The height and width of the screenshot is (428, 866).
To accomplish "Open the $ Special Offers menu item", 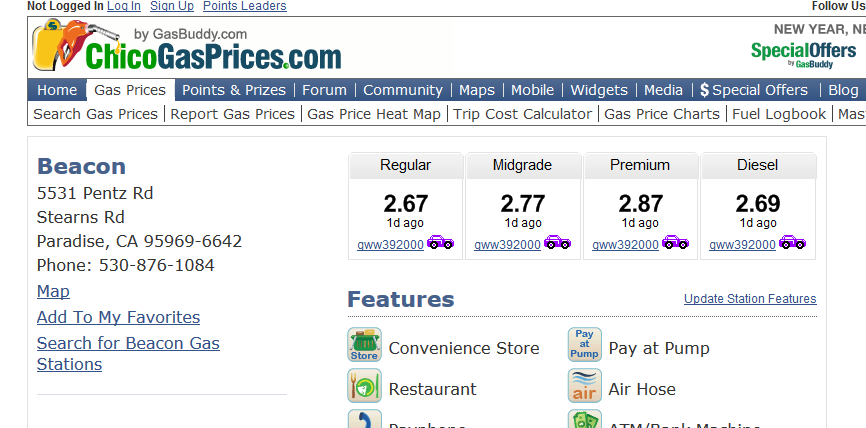I will click(754, 90).
